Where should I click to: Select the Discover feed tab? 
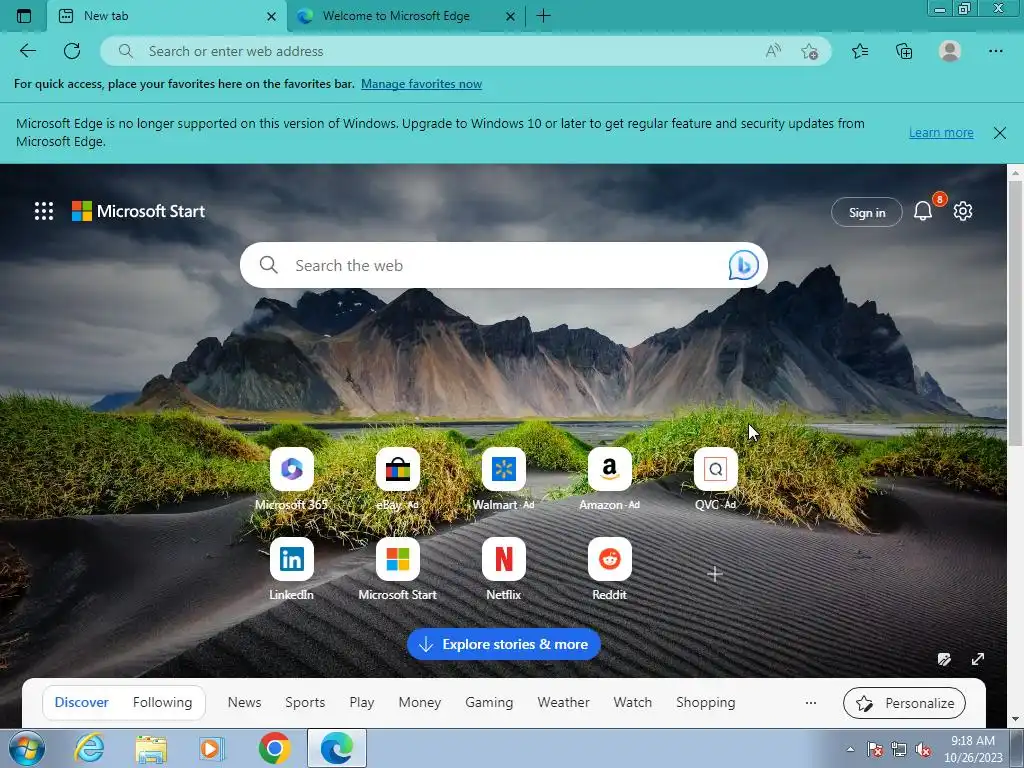tap(82, 703)
